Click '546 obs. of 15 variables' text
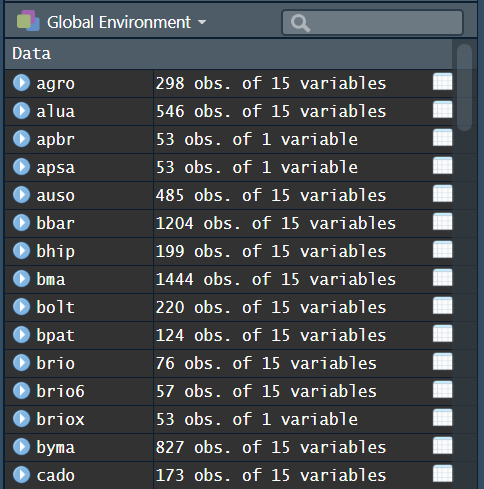This screenshot has width=484, height=489. [x=271, y=111]
